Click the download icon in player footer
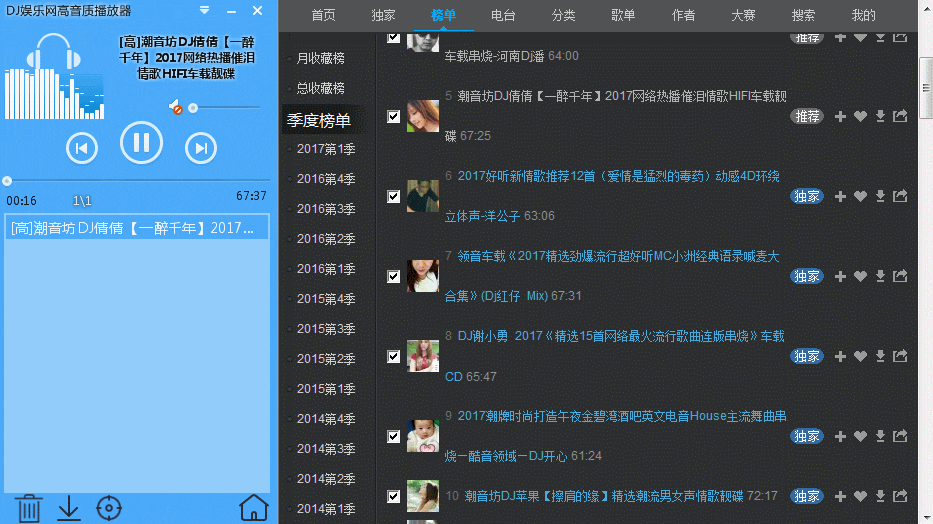This screenshot has width=933, height=524. 68,508
